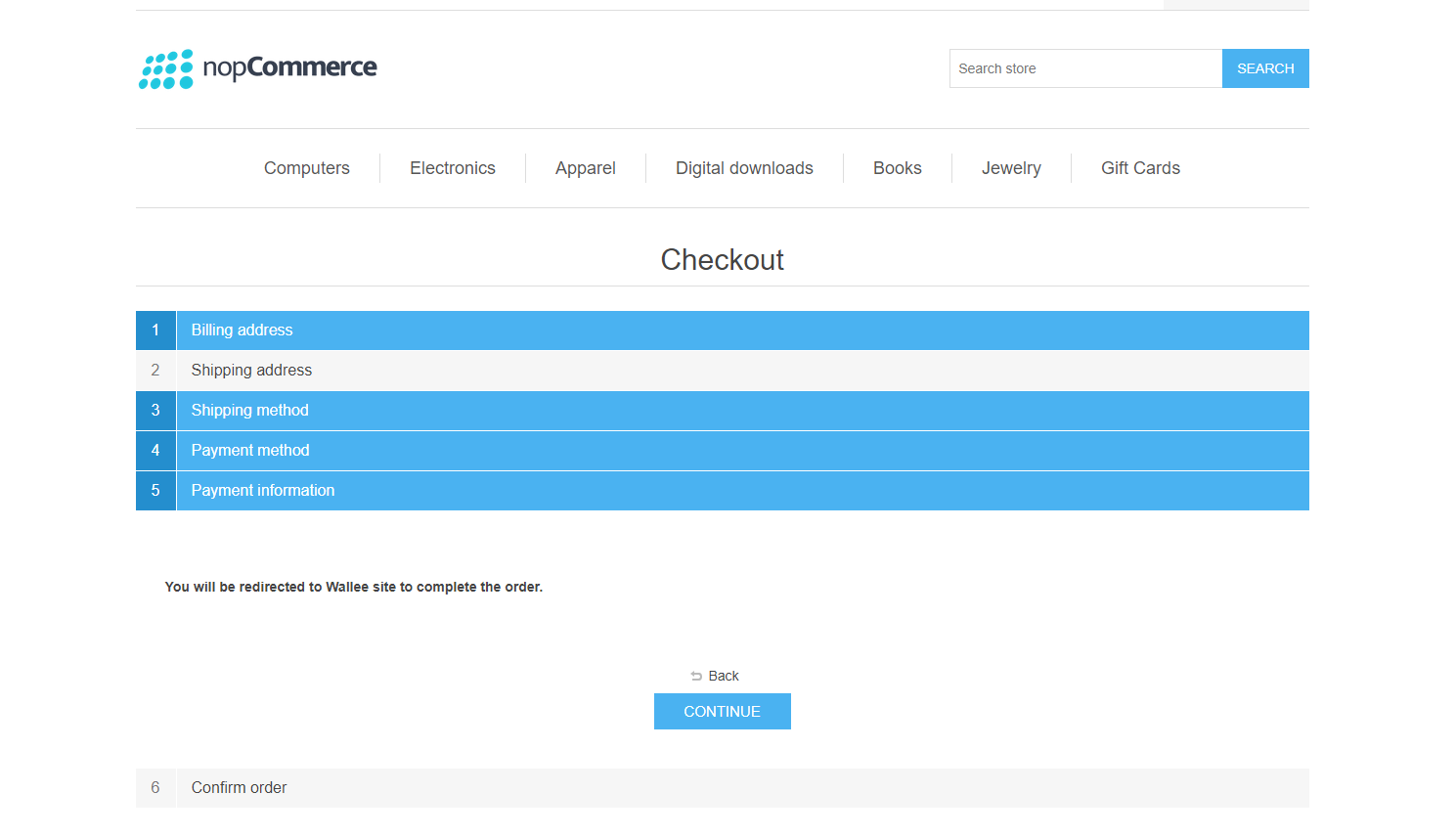Open the Books category
This screenshot has height=837, width=1456.
pos(897,167)
